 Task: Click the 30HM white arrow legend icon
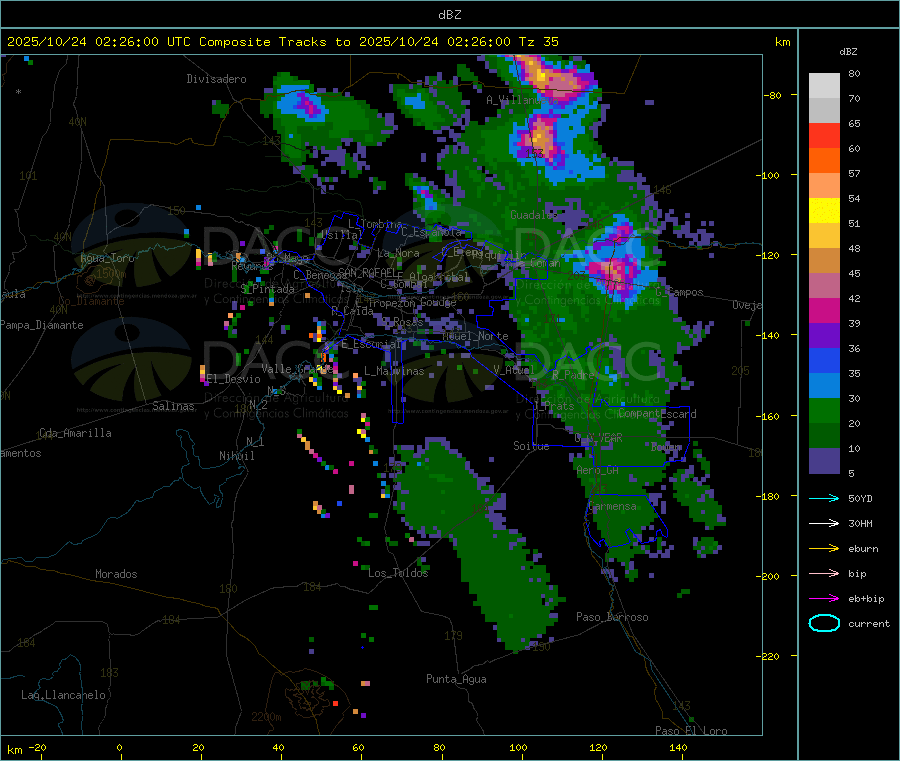coord(824,523)
